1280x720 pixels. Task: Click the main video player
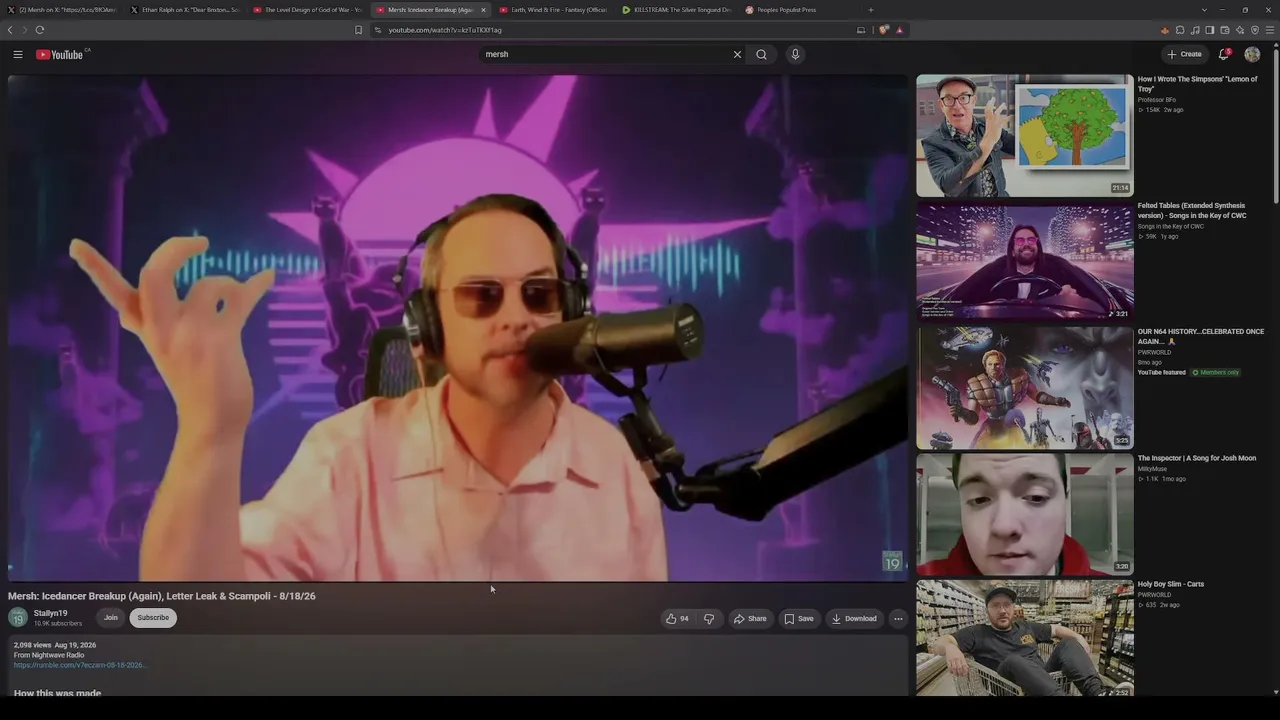pos(458,328)
